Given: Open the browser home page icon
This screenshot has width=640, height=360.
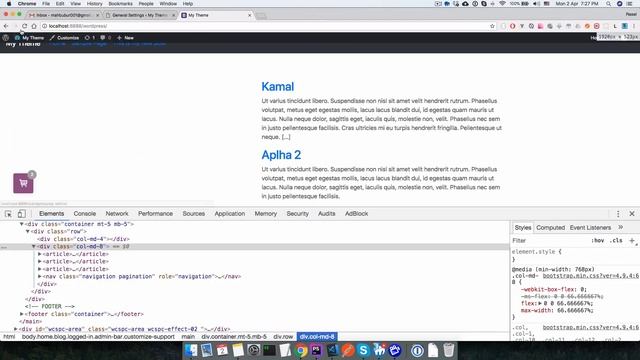Looking at the screenshot, I should pos(34,26).
